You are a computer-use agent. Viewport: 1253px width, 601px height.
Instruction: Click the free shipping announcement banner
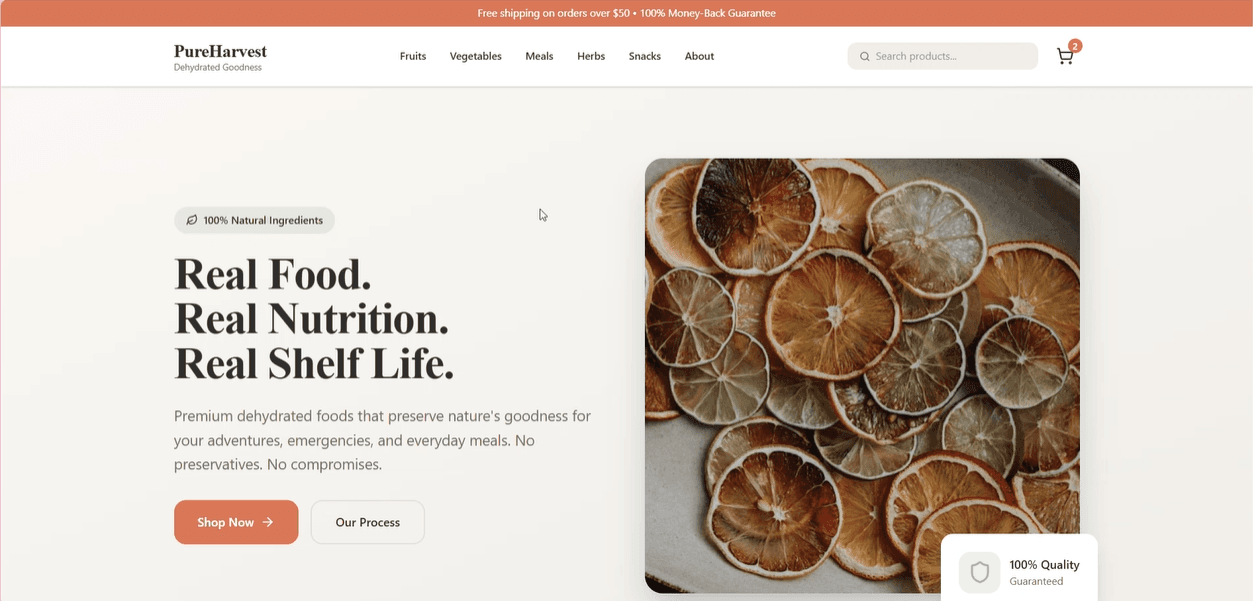pyautogui.click(x=626, y=13)
